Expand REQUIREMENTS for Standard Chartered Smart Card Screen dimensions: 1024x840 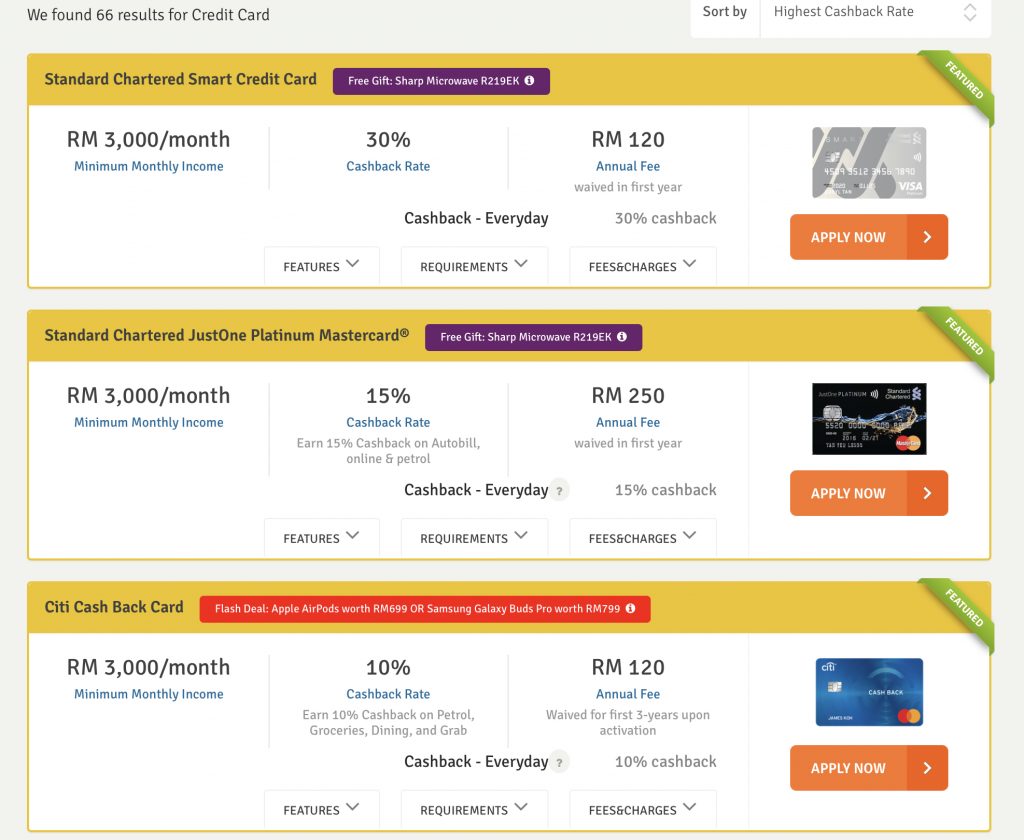pyautogui.click(x=474, y=266)
